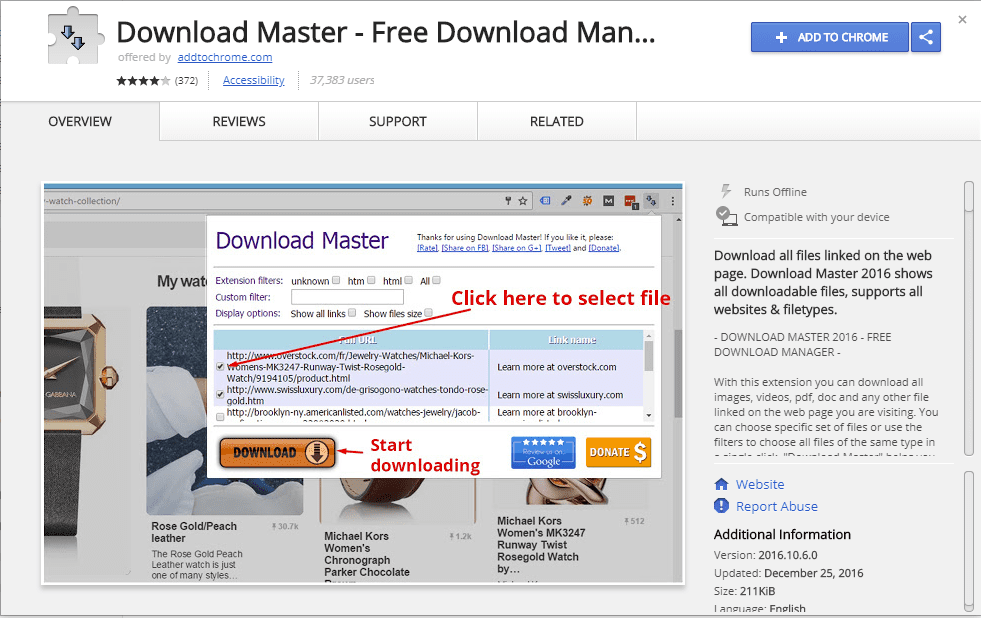Open the SUPPORT tab

pyautogui.click(x=398, y=121)
